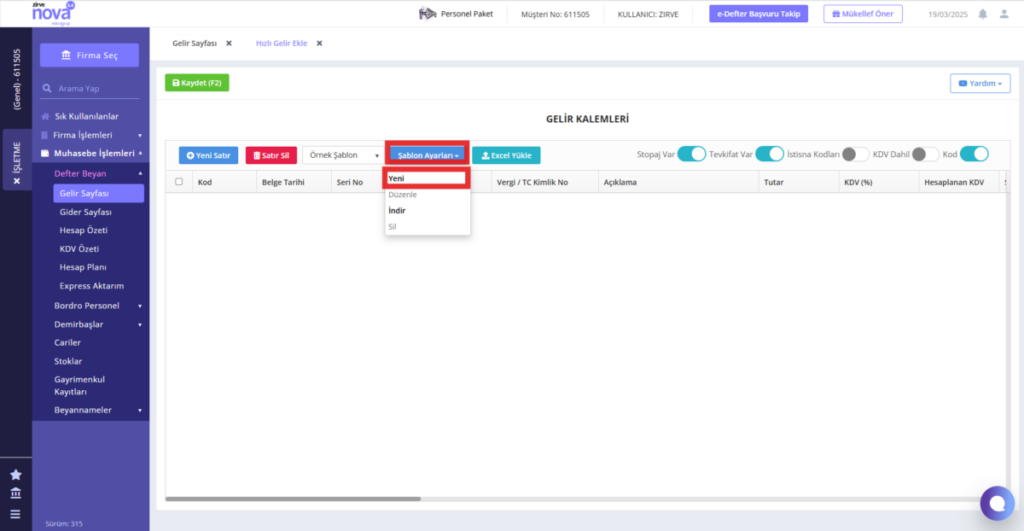1024x531 pixels.
Task: Click the Kaydet (F2) button
Action: (197, 83)
